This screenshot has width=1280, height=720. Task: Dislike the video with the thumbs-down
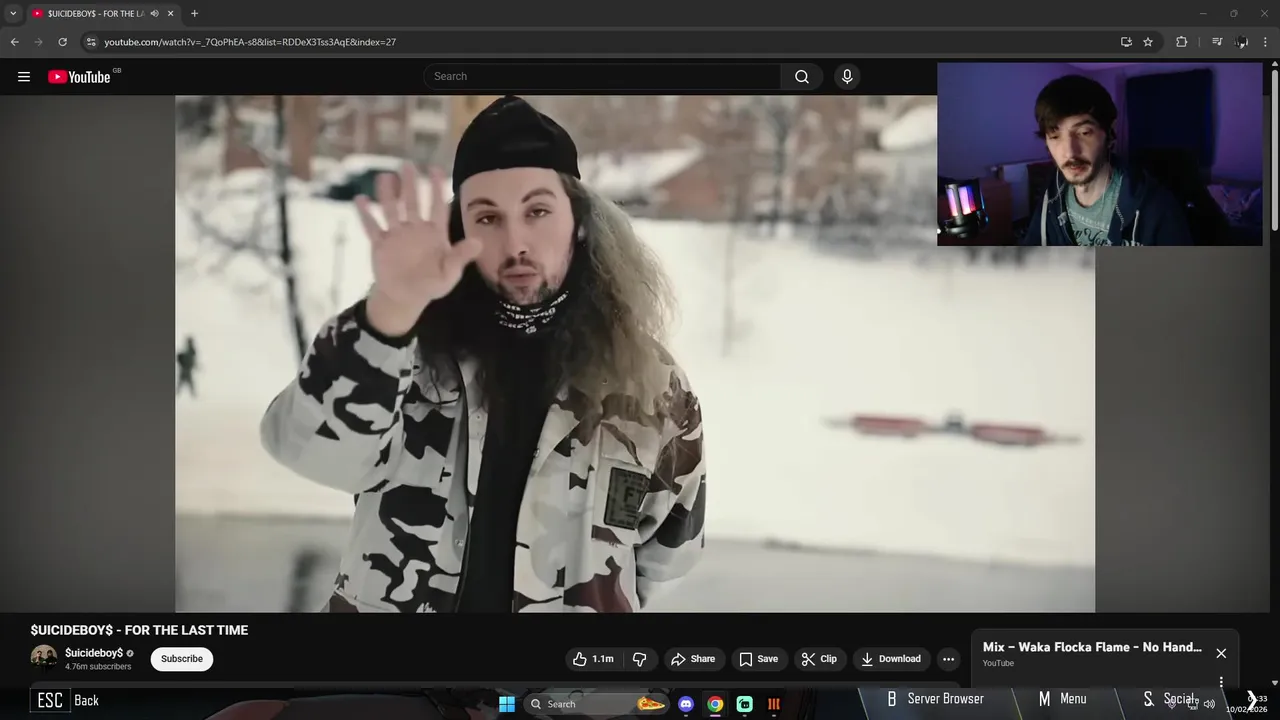point(640,659)
